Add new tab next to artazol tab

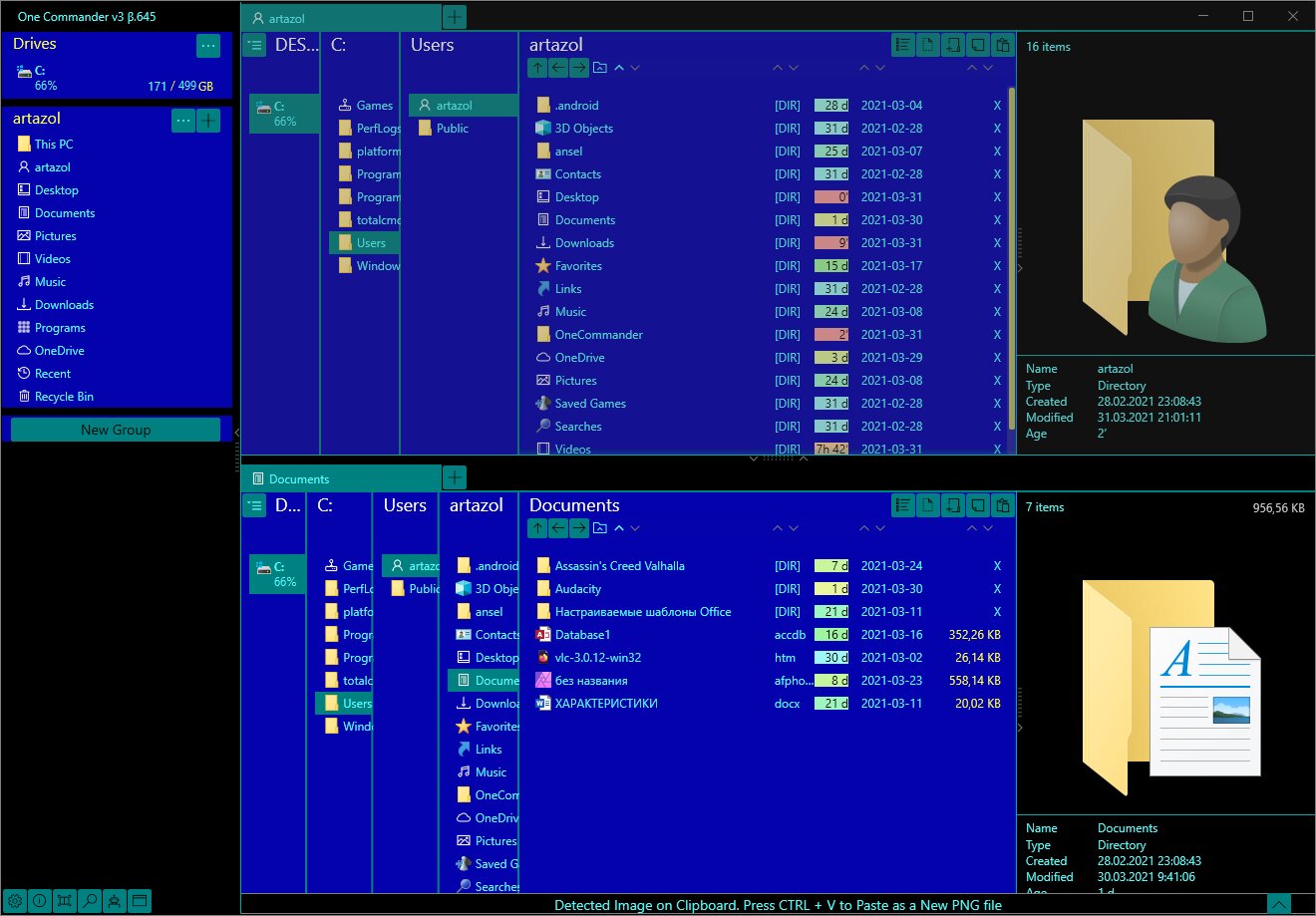[454, 17]
